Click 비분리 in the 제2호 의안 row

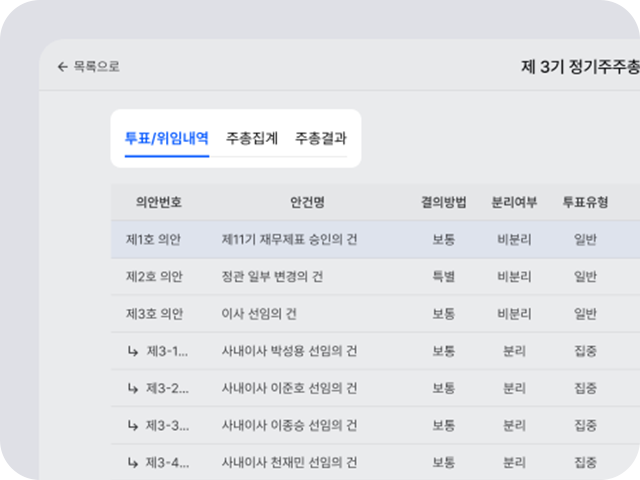click(x=514, y=277)
